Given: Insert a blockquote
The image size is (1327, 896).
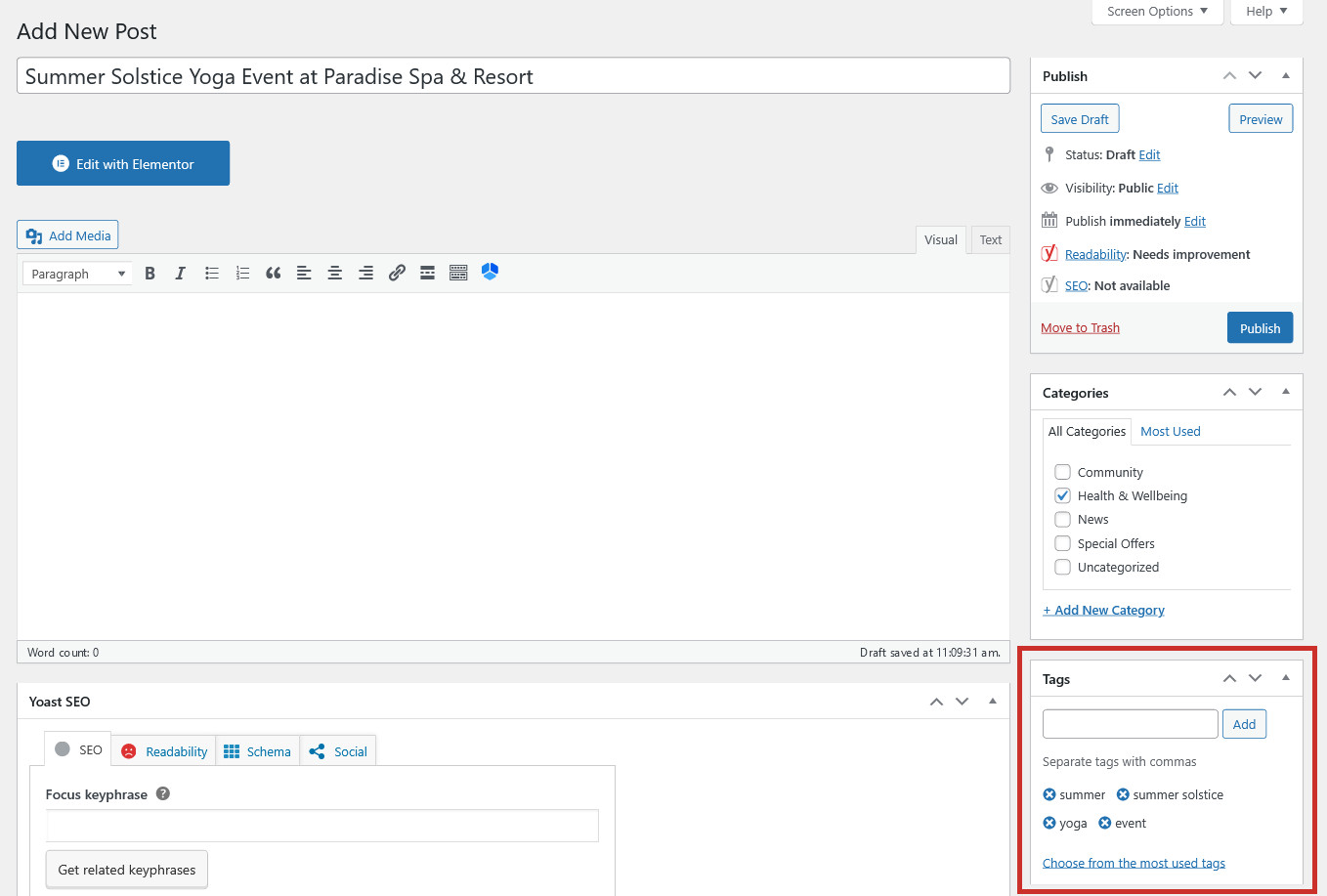Looking at the screenshot, I should pyautogui.click(x=273, y=274).
